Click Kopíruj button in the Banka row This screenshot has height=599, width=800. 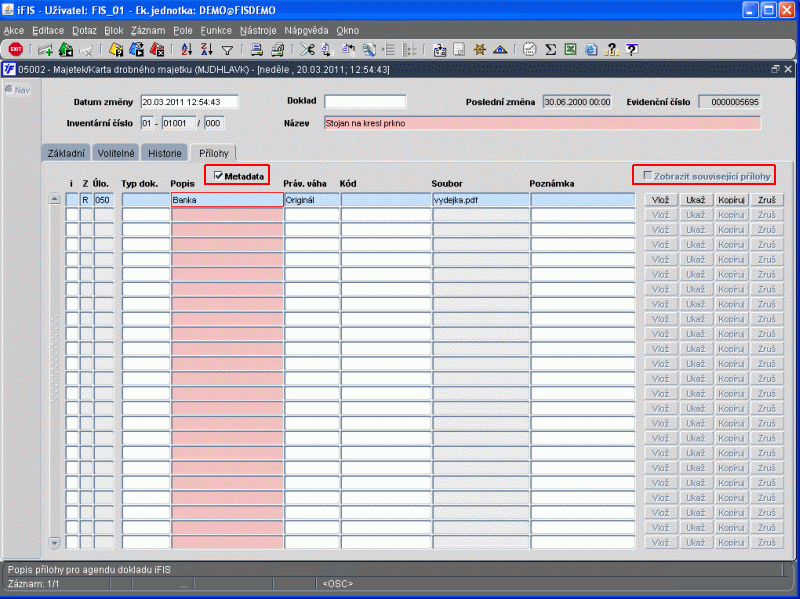coord(731,200)
